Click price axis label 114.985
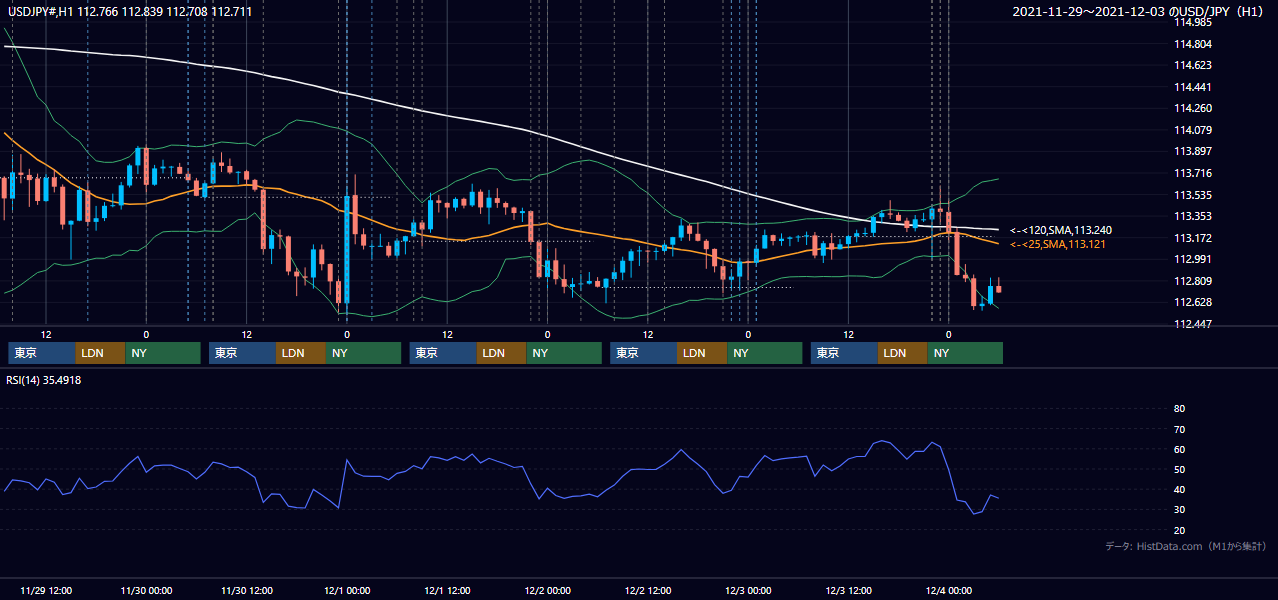The width and height of the screenshot is (1278, 600). (x=1192, y=22)
